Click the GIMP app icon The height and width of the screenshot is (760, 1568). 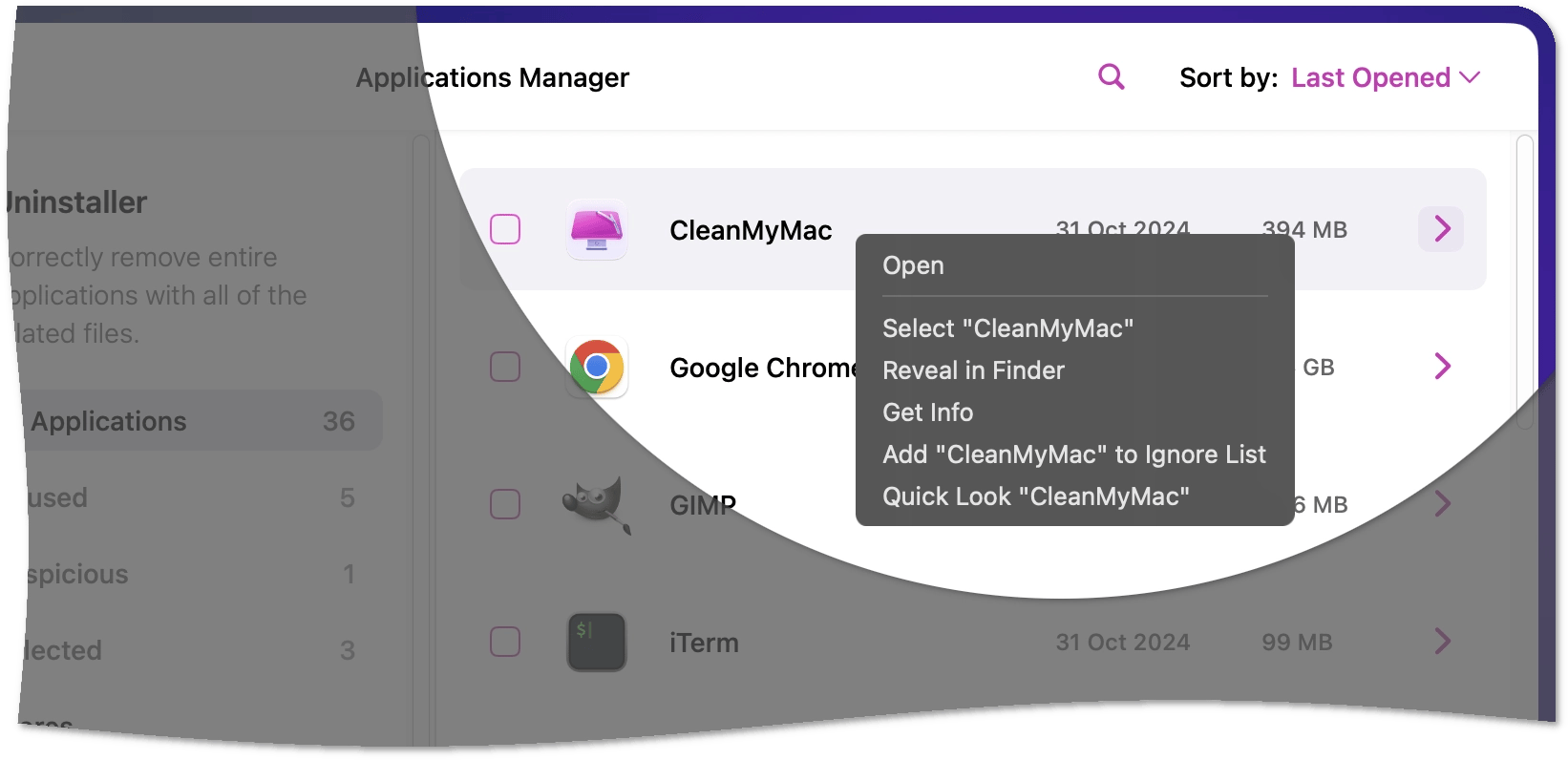tap(597, 504)
